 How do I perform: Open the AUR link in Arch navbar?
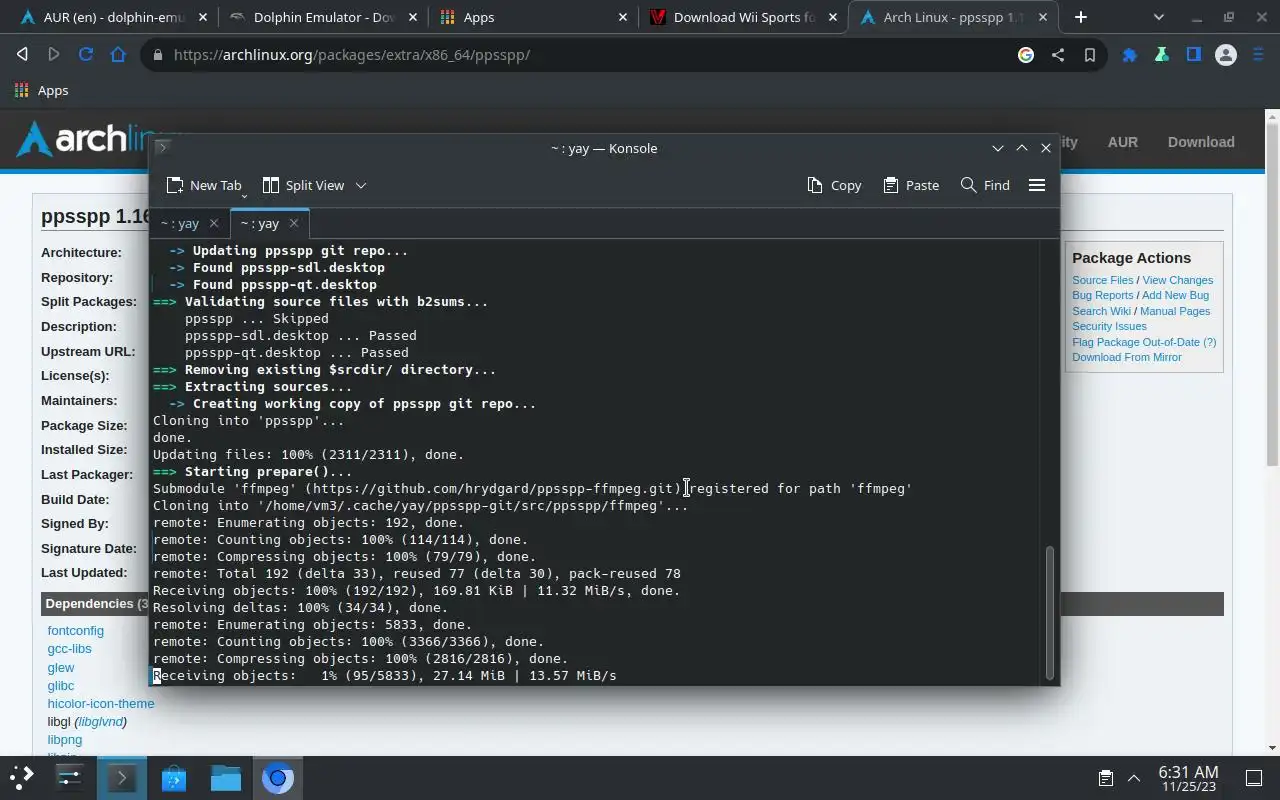pyautogui.click(x=1122, y=142)
